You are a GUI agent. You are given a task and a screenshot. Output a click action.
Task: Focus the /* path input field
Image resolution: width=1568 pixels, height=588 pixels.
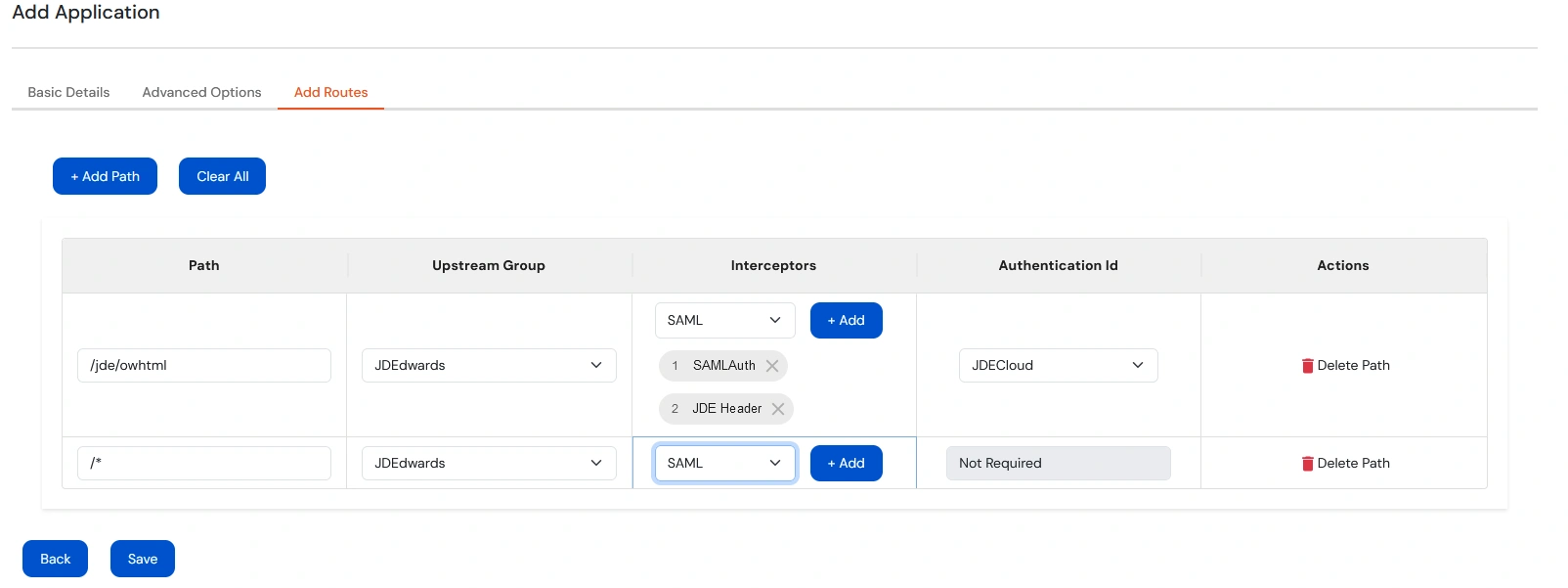coord(203,464)
